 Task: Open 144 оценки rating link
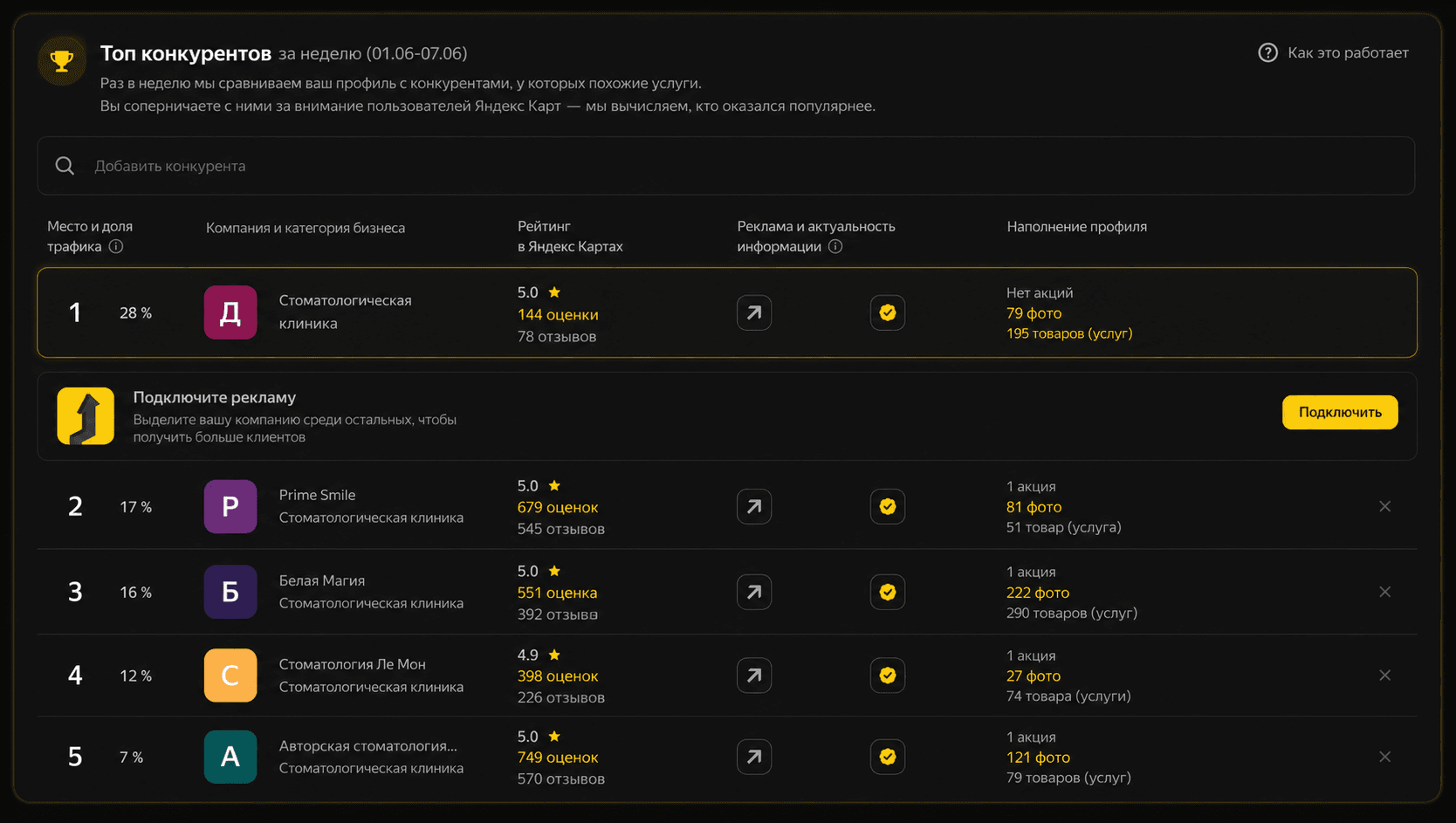558,314
